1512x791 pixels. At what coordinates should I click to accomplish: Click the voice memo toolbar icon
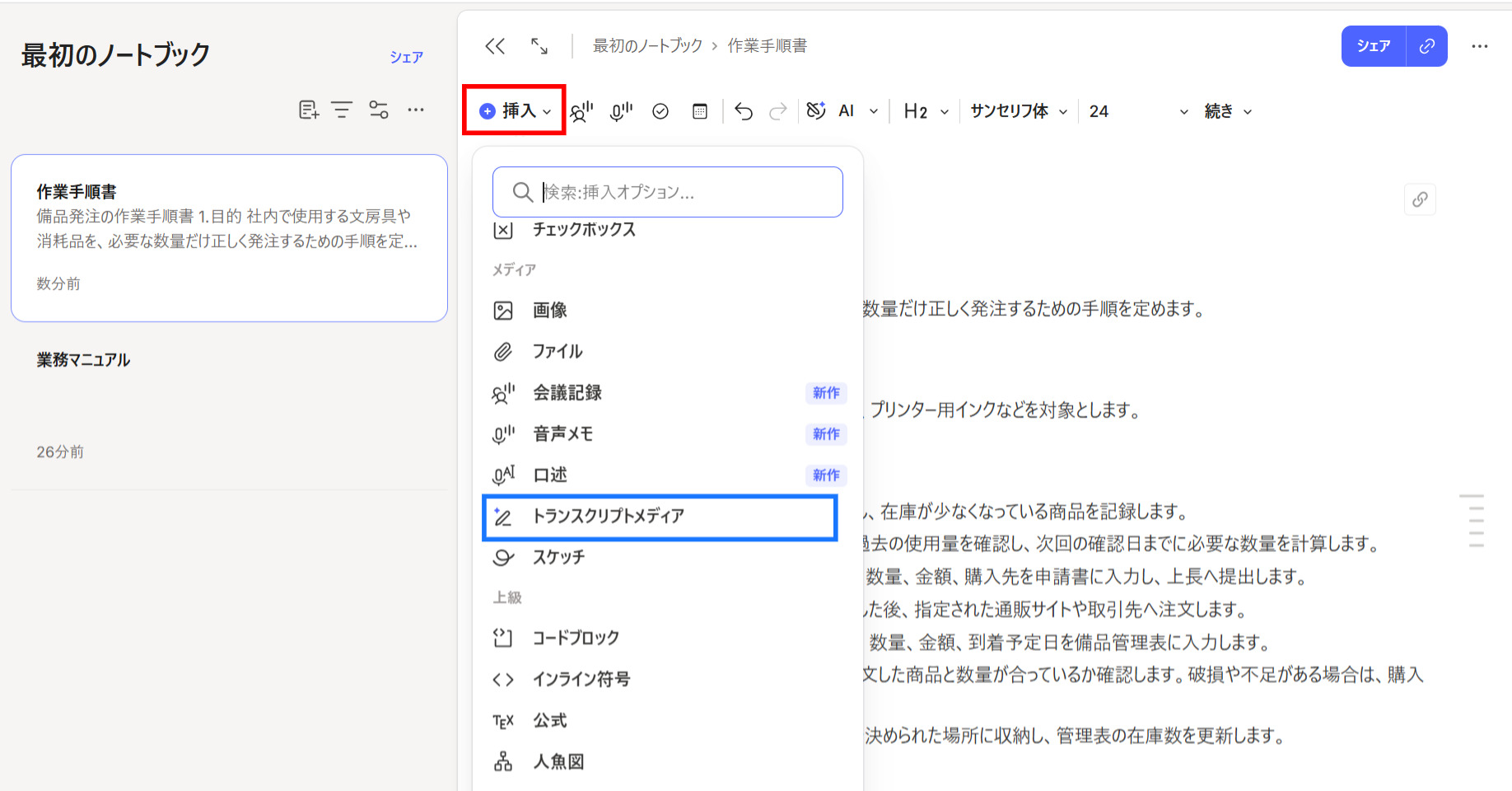[621, 111]
